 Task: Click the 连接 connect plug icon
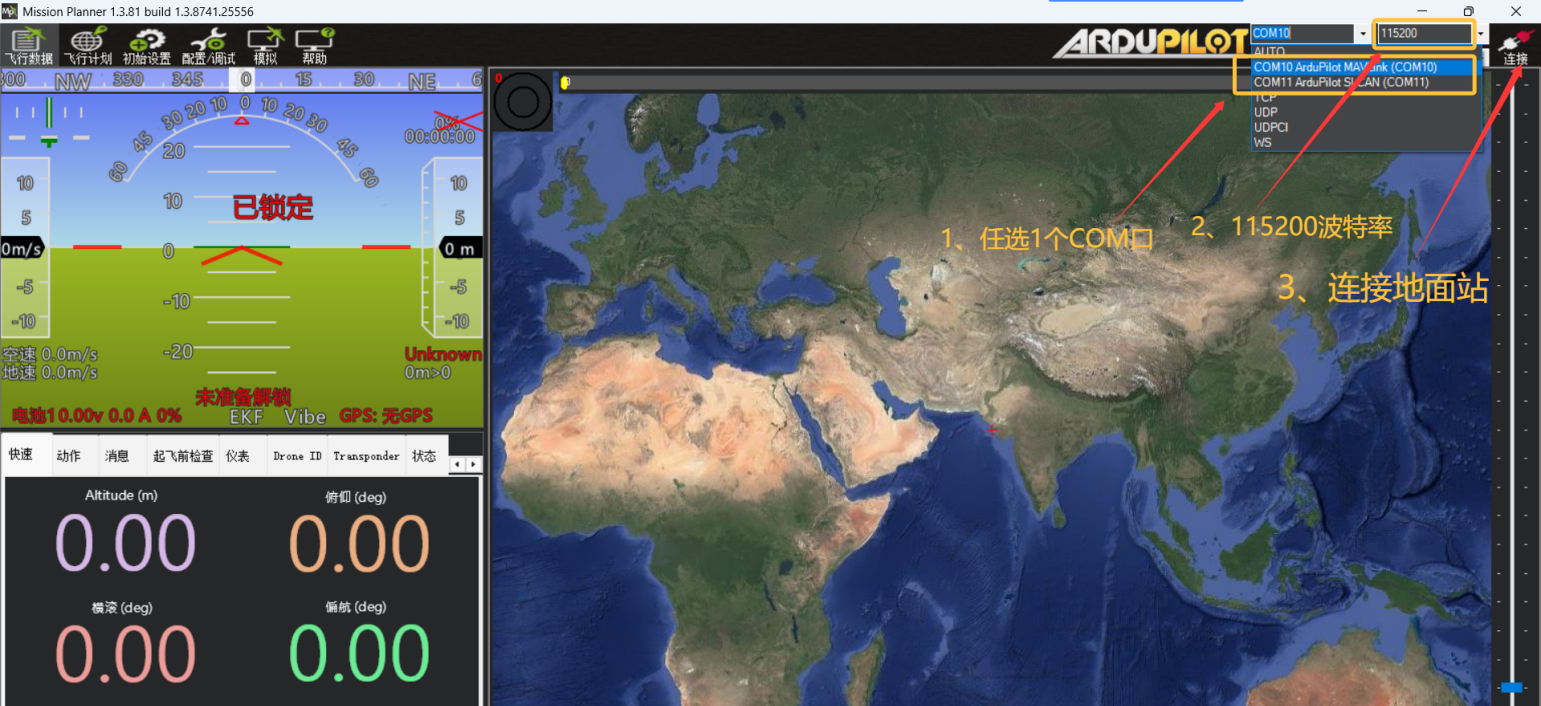coord(1516,45)
